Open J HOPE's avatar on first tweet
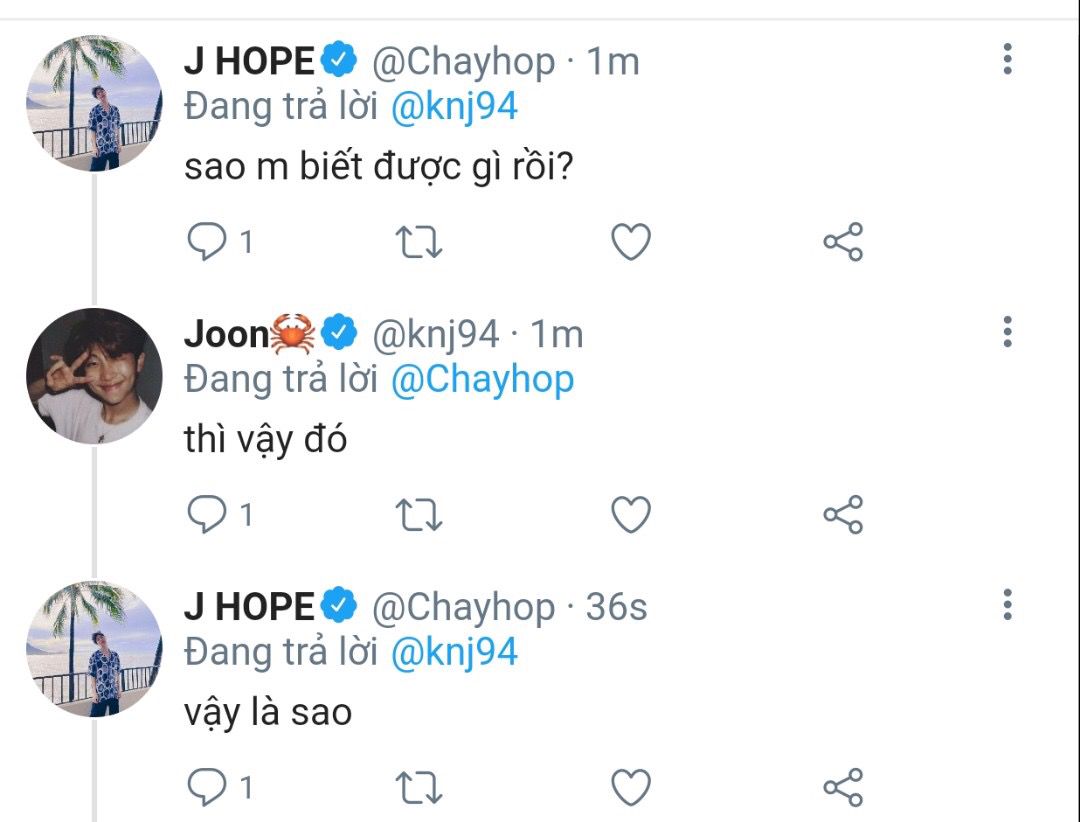The image size is (1080, 822). click(x=94, y=103)
